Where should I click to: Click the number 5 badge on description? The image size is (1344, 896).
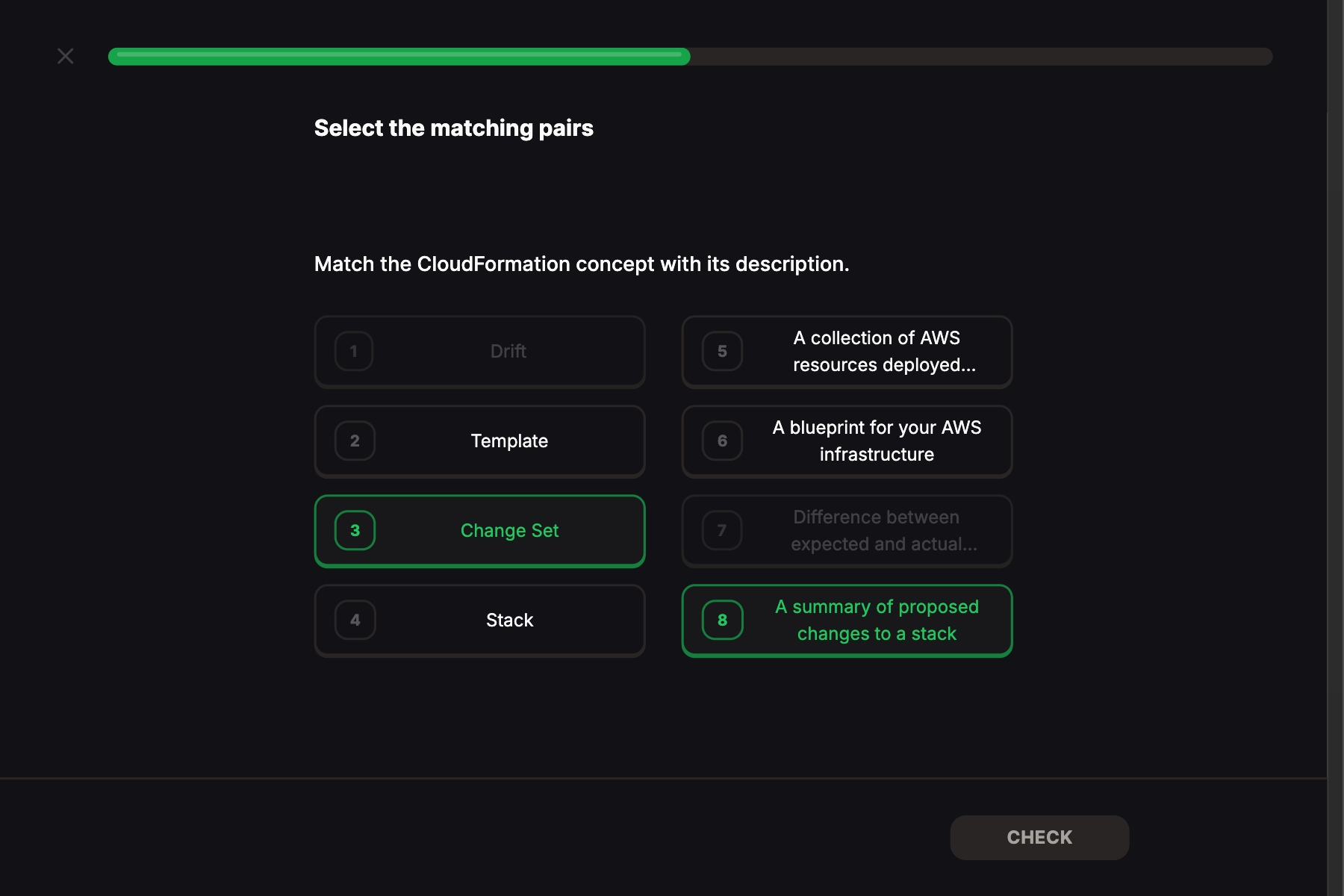722,351
